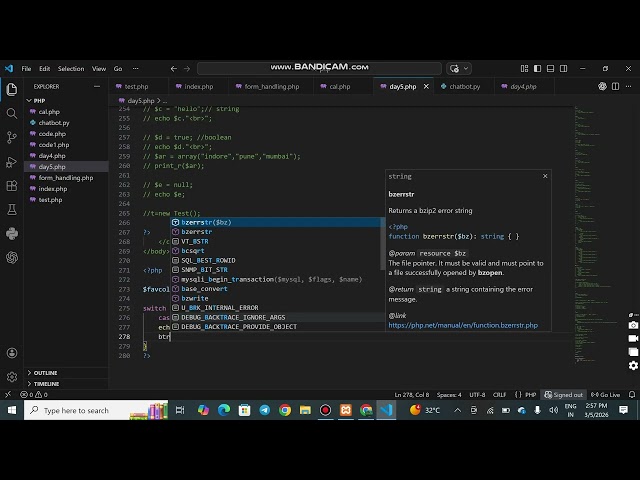
Task: Open errors and warnings problems indicator
Action: (x=34, y=395)
